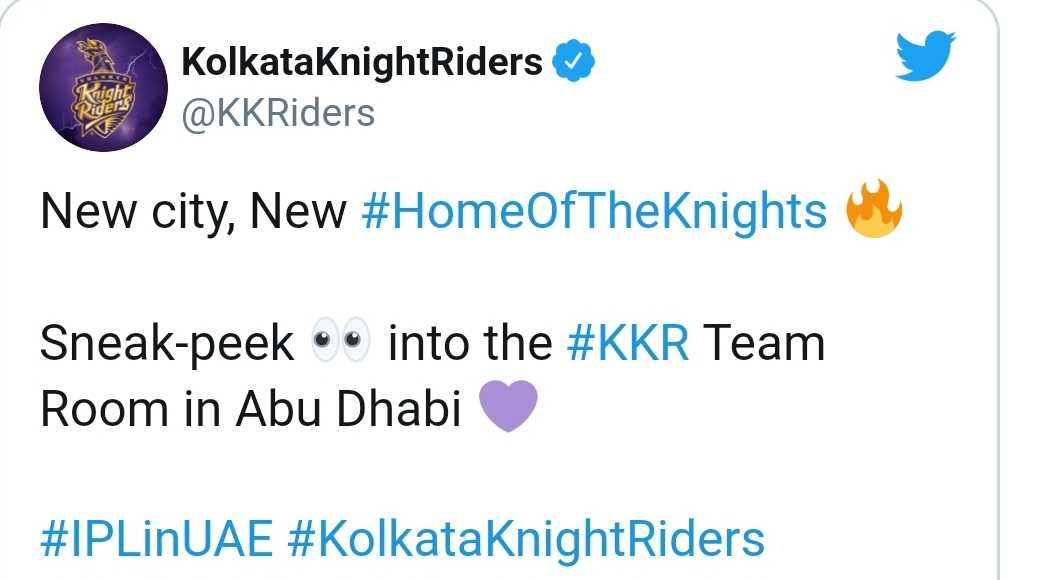Open the Knight Riders profile avatar

[x=103, y=87]
